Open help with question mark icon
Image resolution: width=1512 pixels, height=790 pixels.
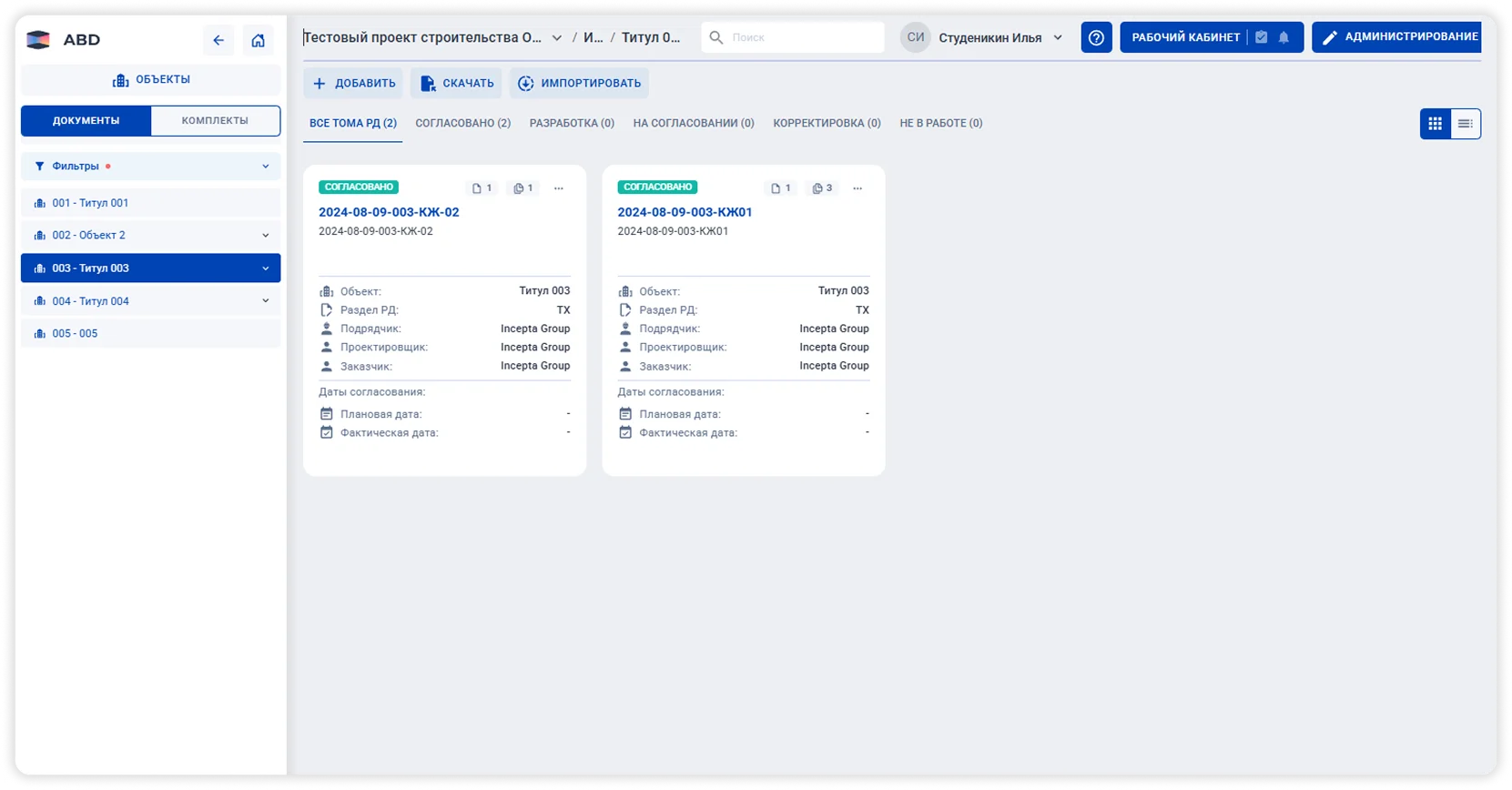point(1096,37)
